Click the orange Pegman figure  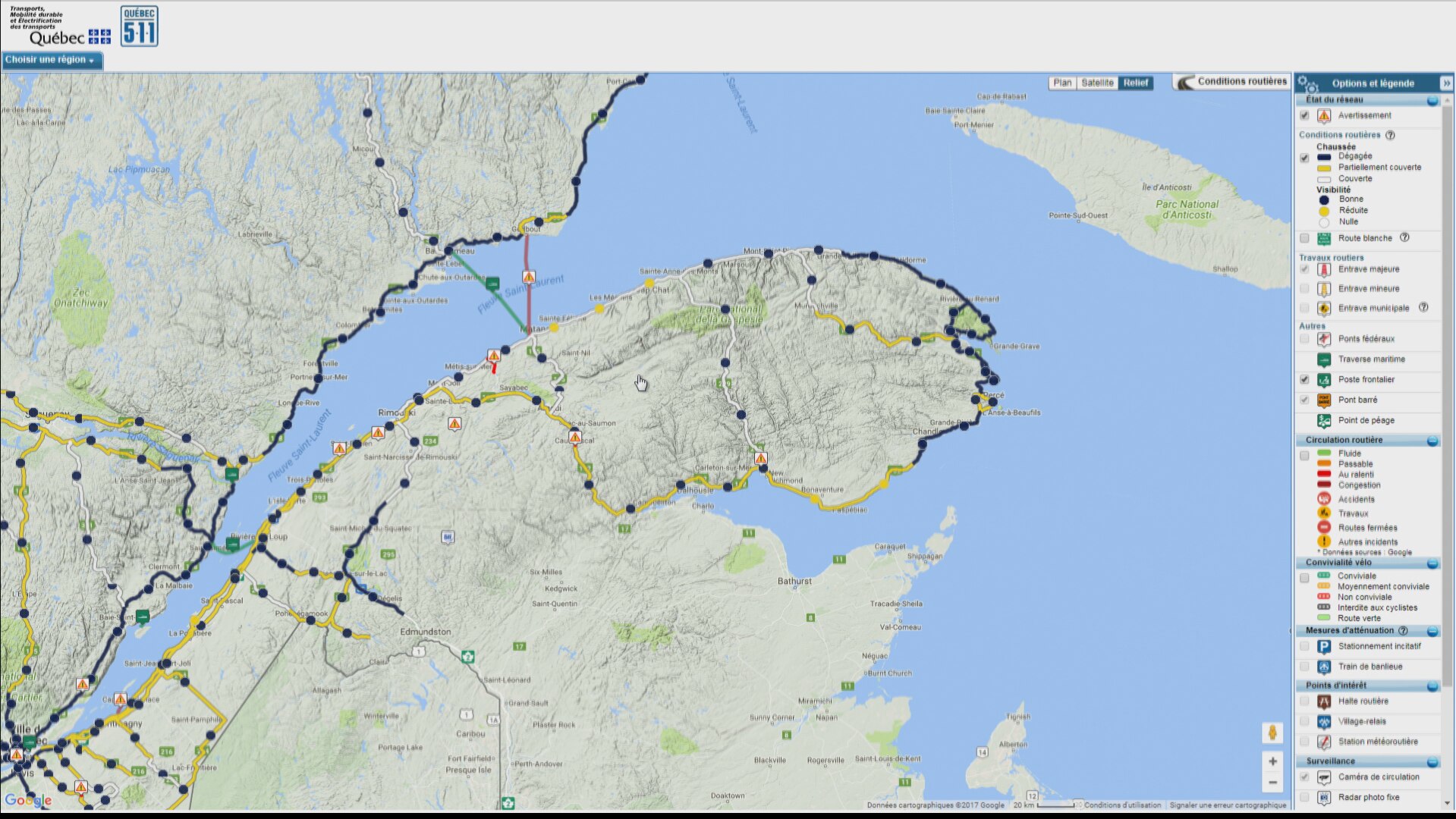click(1272, 733)
